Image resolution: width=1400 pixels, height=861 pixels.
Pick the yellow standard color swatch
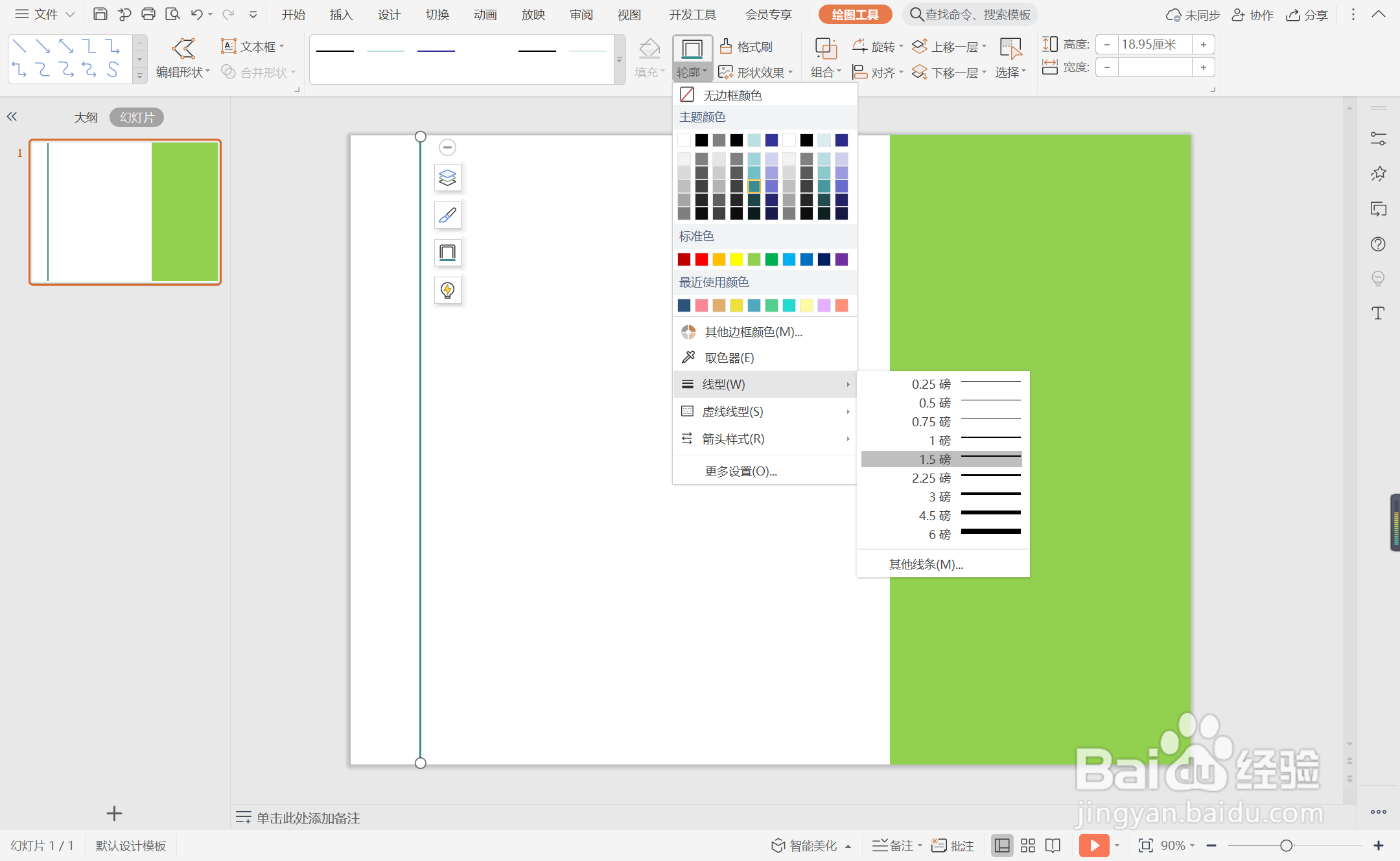coord(736,259)
